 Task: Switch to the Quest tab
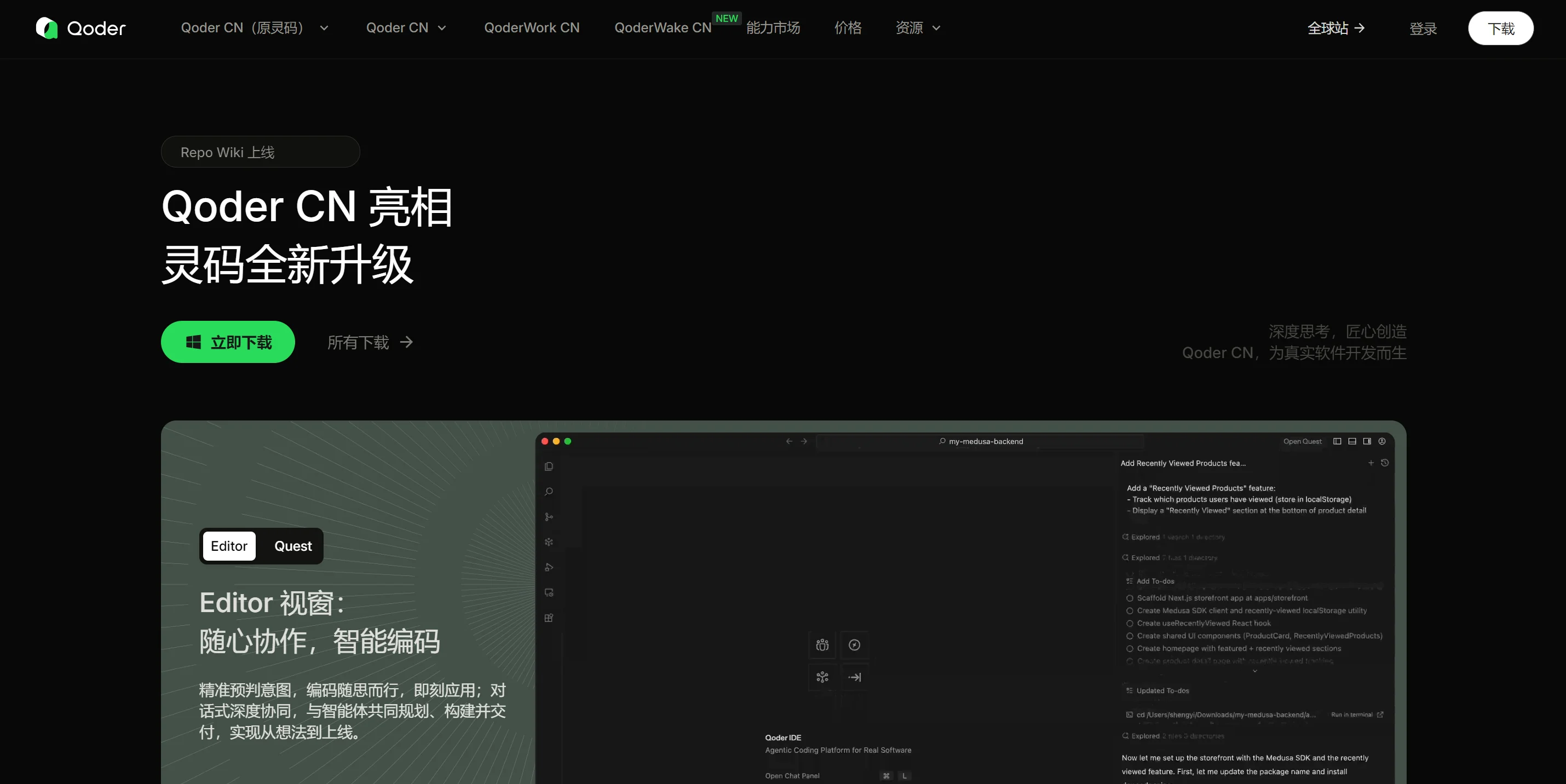tap(293, 546)
